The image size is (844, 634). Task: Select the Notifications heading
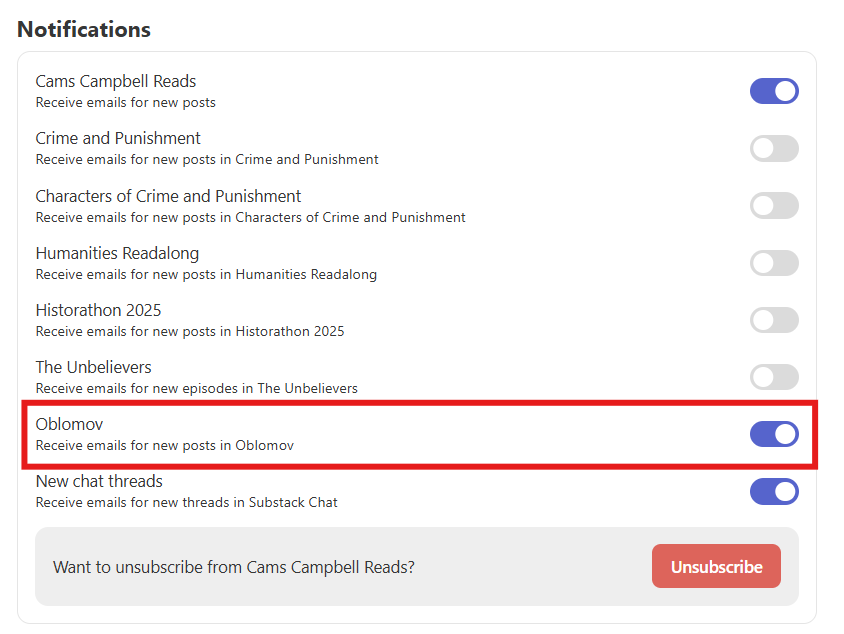click(84, 30)
